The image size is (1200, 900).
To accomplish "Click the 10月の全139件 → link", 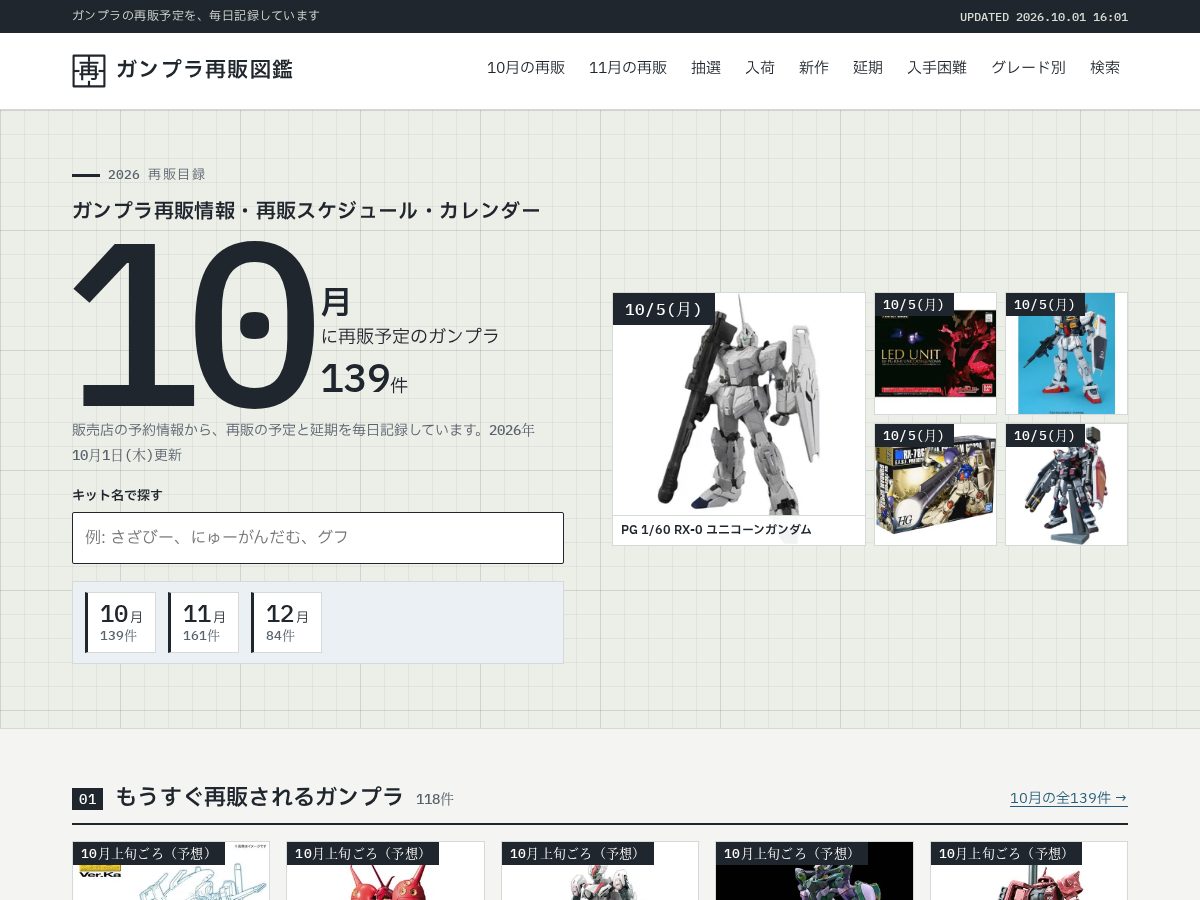I will [1068, 798].
